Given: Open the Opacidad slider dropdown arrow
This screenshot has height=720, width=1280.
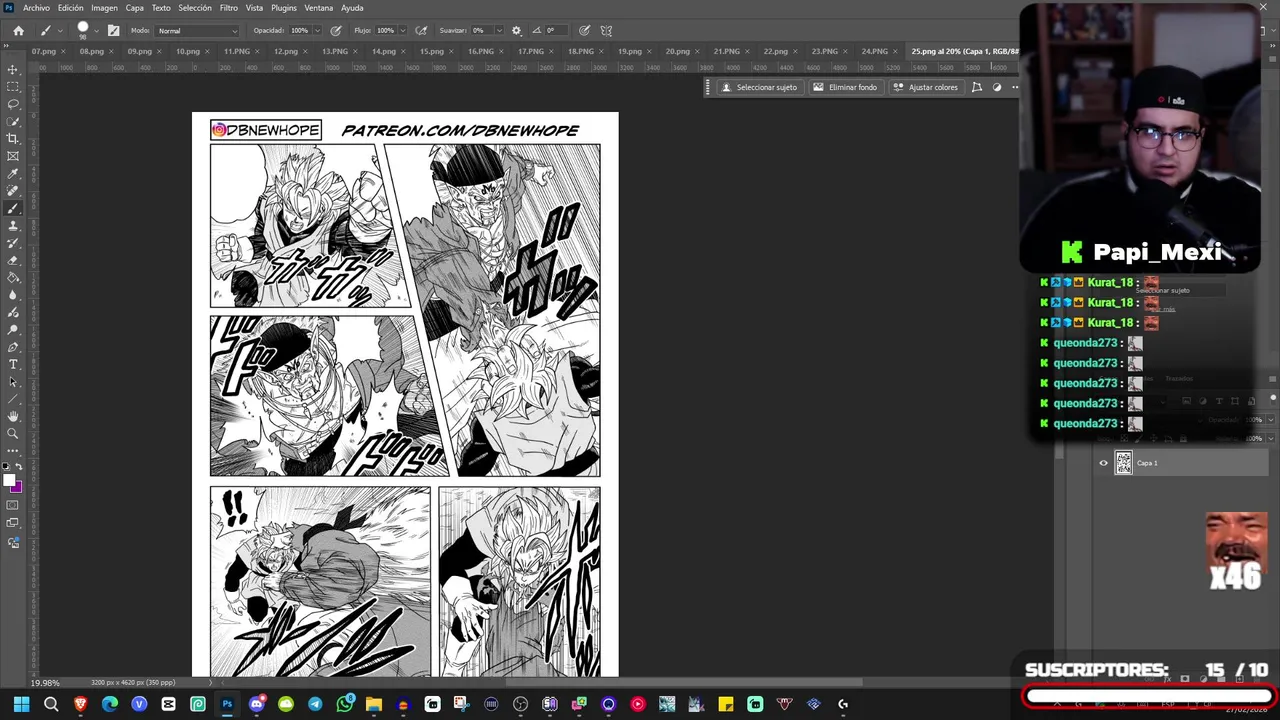Looking at the screenshot, I should click(318, 30).
